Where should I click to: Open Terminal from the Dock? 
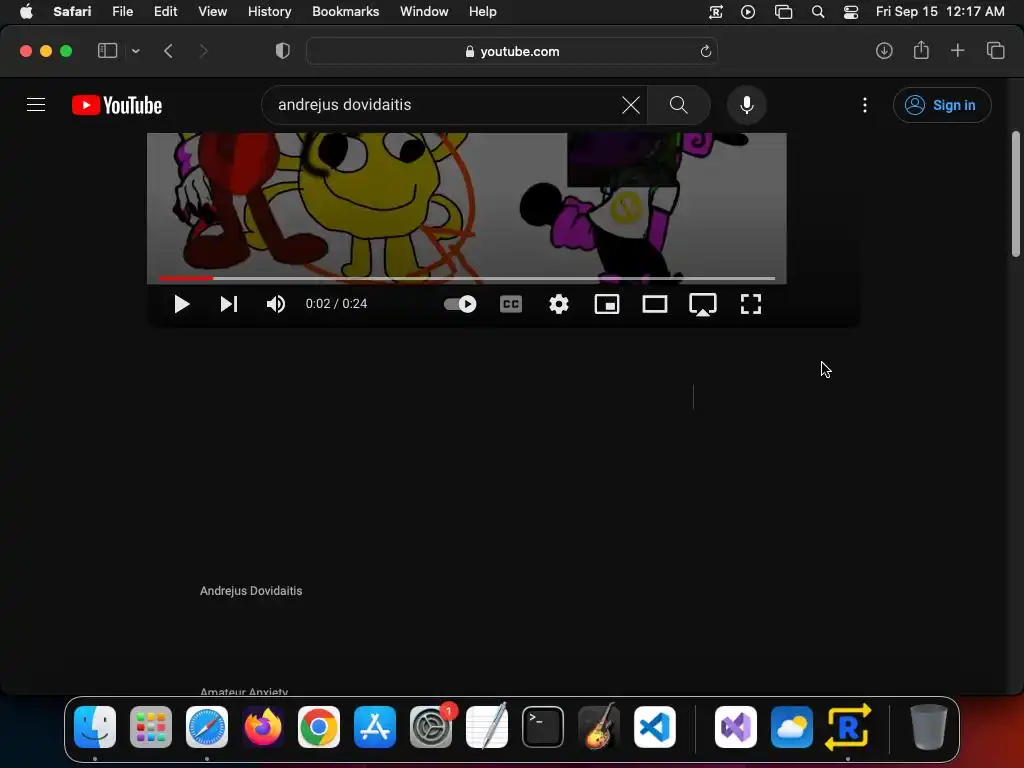pos(543,727)
